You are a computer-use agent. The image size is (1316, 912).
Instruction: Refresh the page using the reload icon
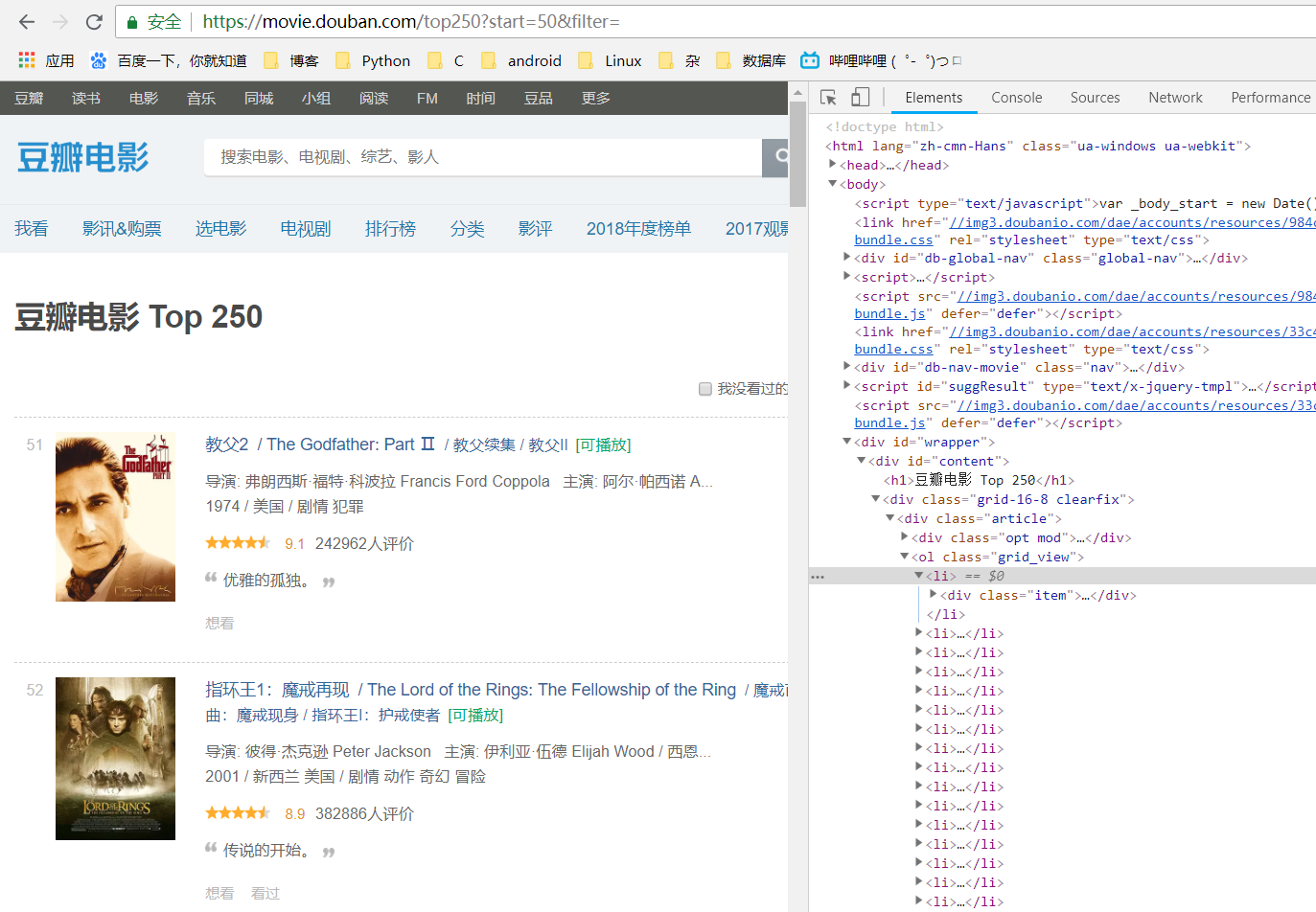click(93, 21)
